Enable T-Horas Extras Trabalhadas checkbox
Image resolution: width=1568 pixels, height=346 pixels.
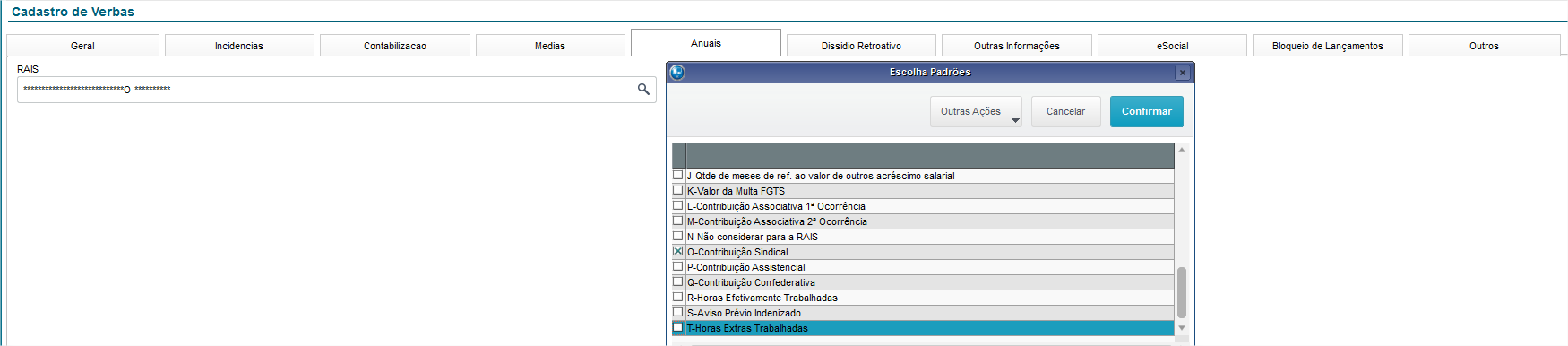coord(678,328)
